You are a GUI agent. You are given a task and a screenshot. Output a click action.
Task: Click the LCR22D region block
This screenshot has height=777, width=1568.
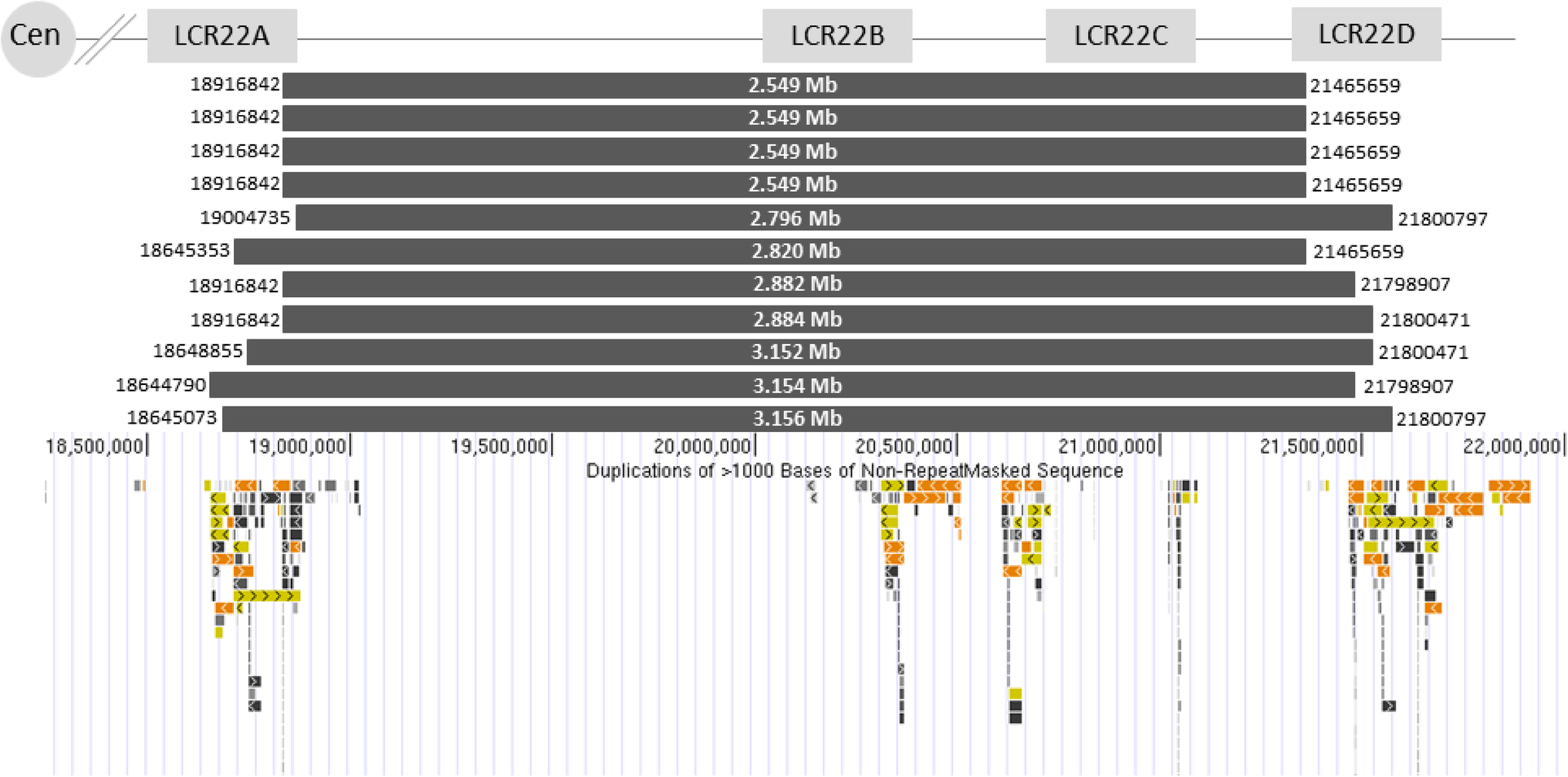[1366, 34]
